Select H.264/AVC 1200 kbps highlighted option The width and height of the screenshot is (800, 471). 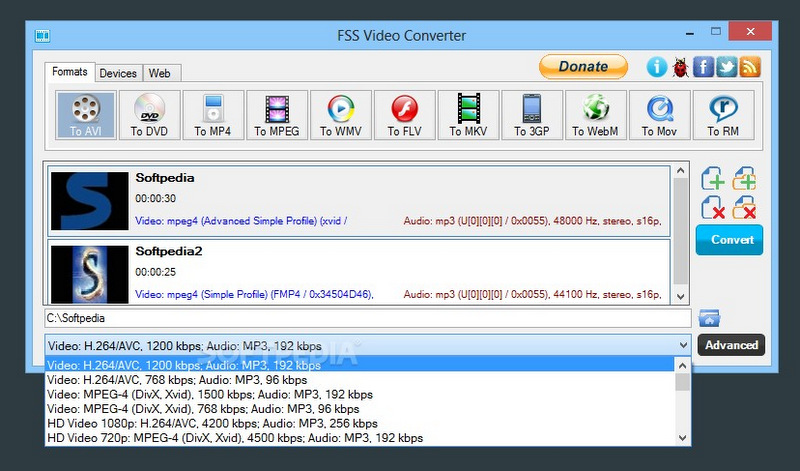[360, 365]
